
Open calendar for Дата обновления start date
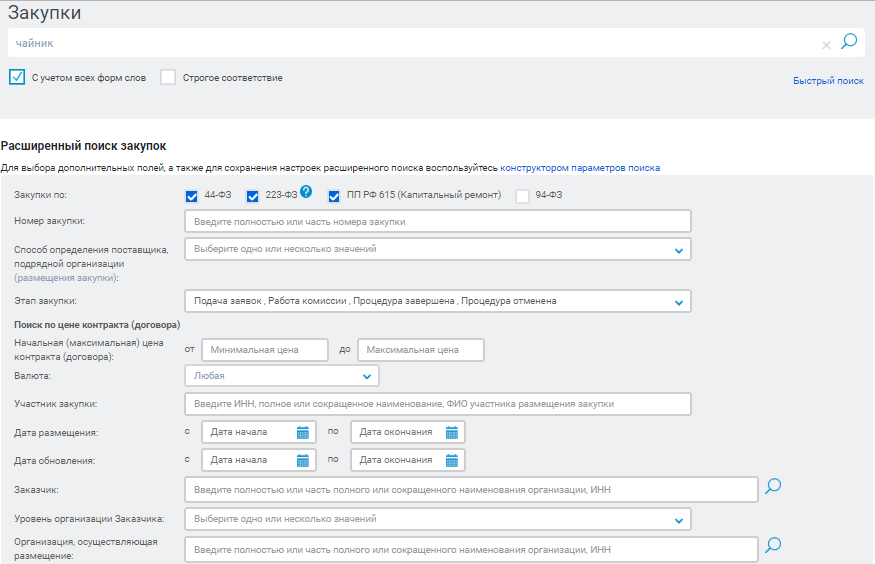(x=302, y=460)
